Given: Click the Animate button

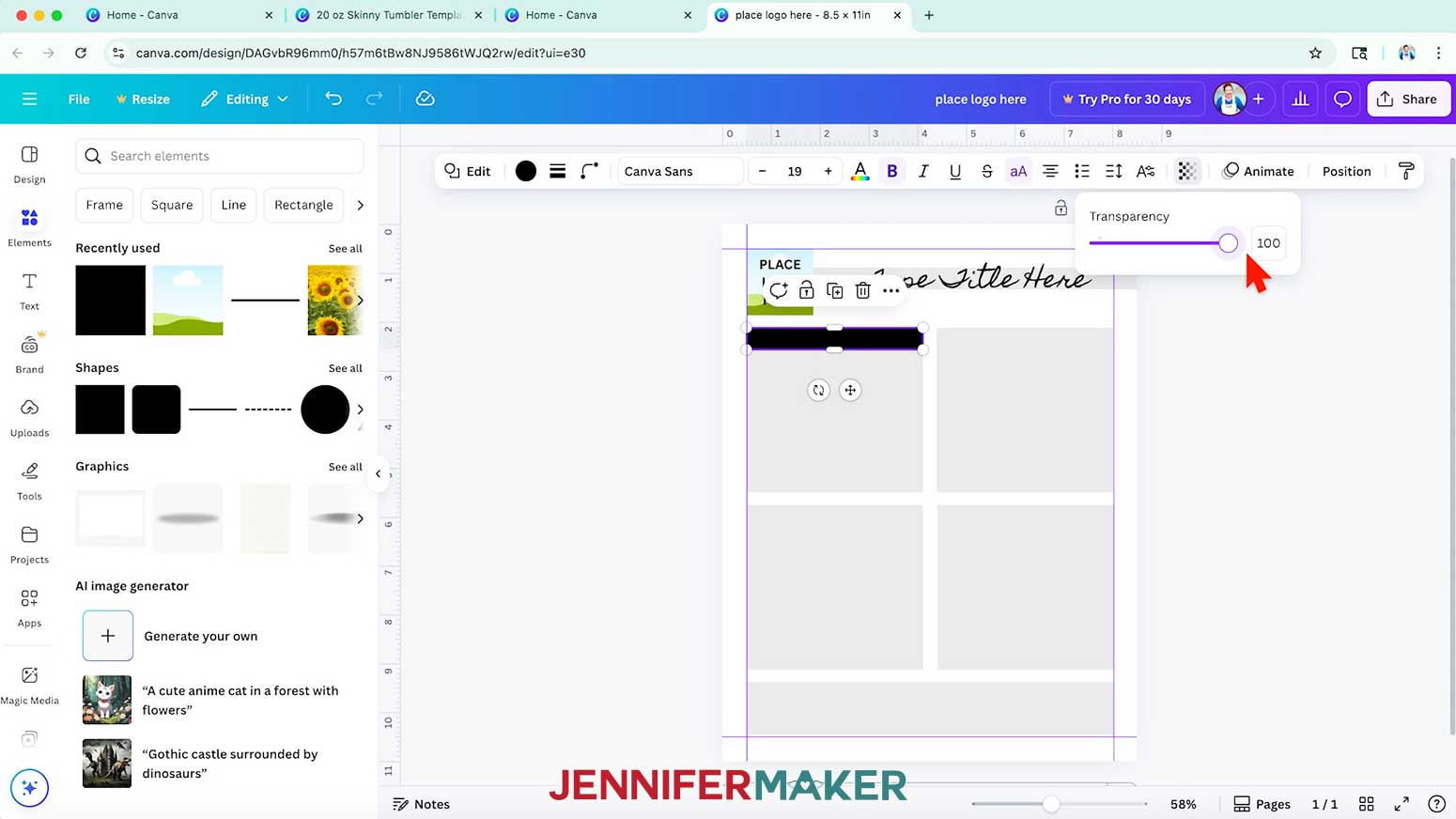Looking at the screenshot, I should (x=1258, y=171).
